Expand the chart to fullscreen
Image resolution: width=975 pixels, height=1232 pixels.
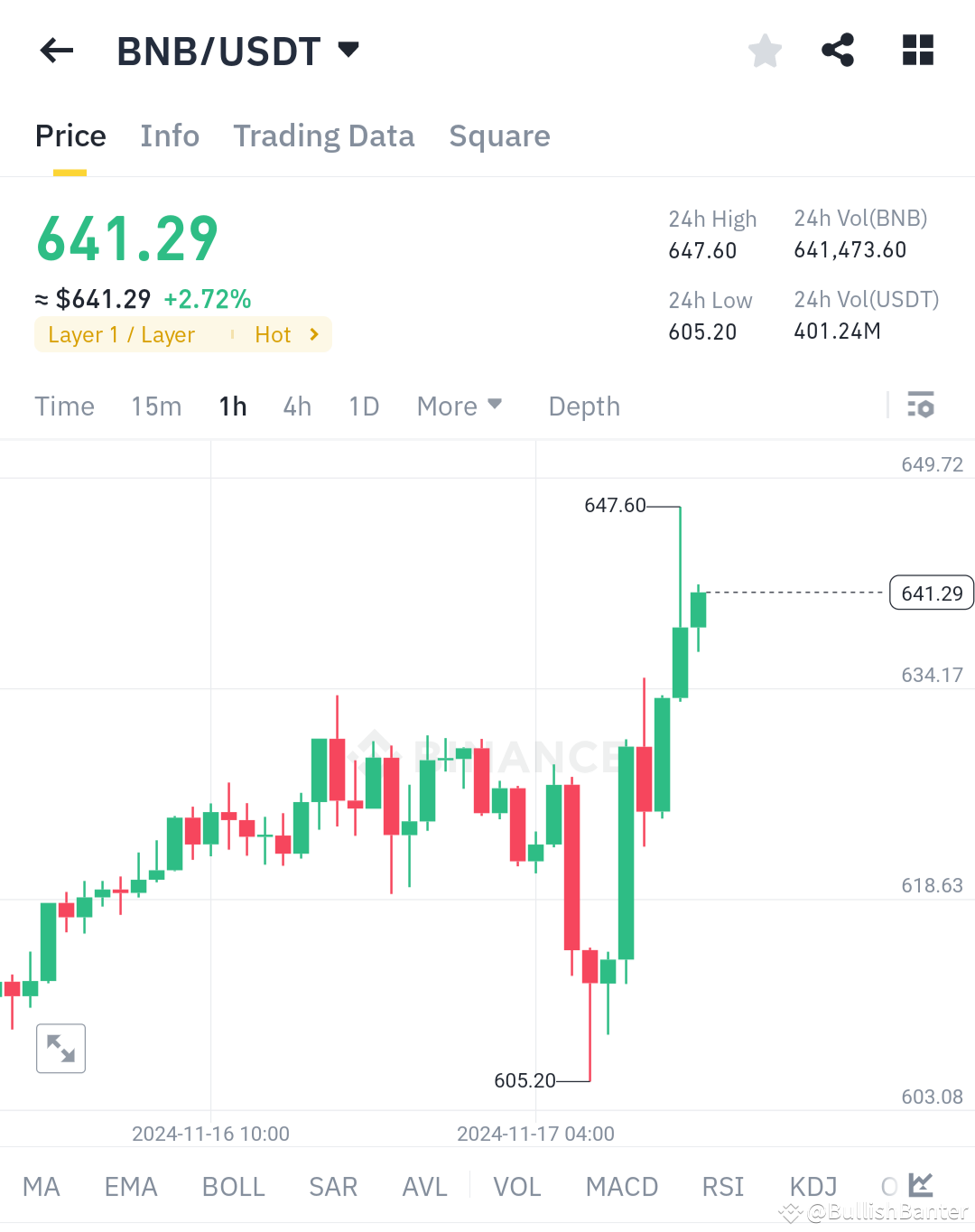60,1048
